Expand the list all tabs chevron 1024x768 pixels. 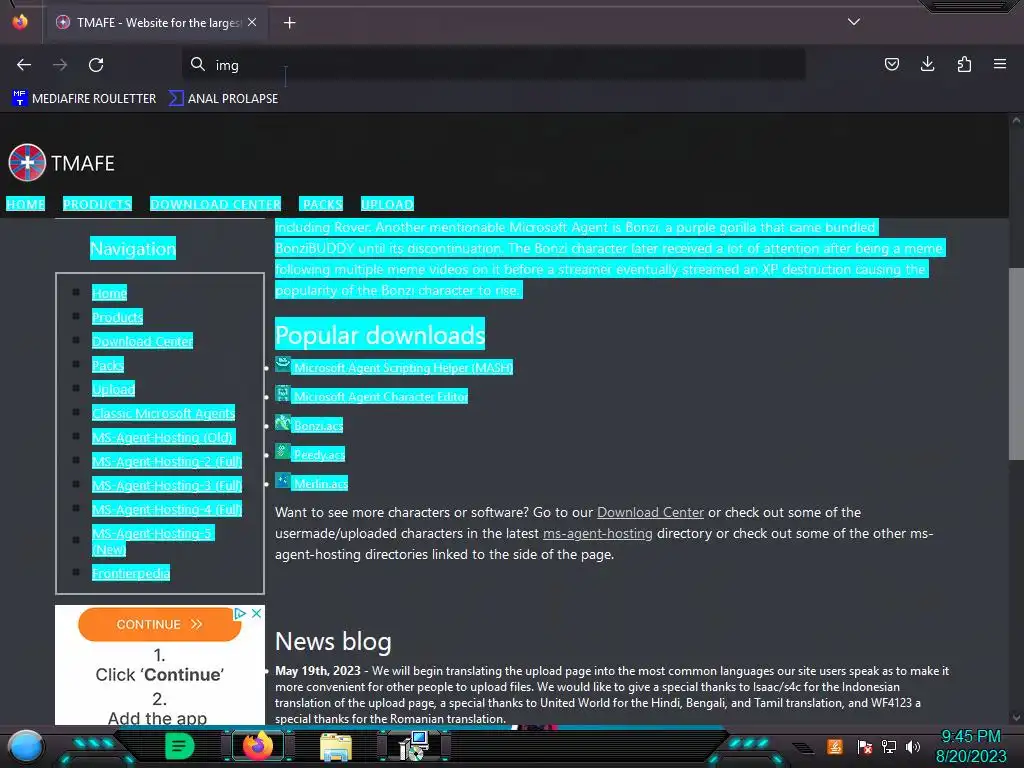[854, 22]
